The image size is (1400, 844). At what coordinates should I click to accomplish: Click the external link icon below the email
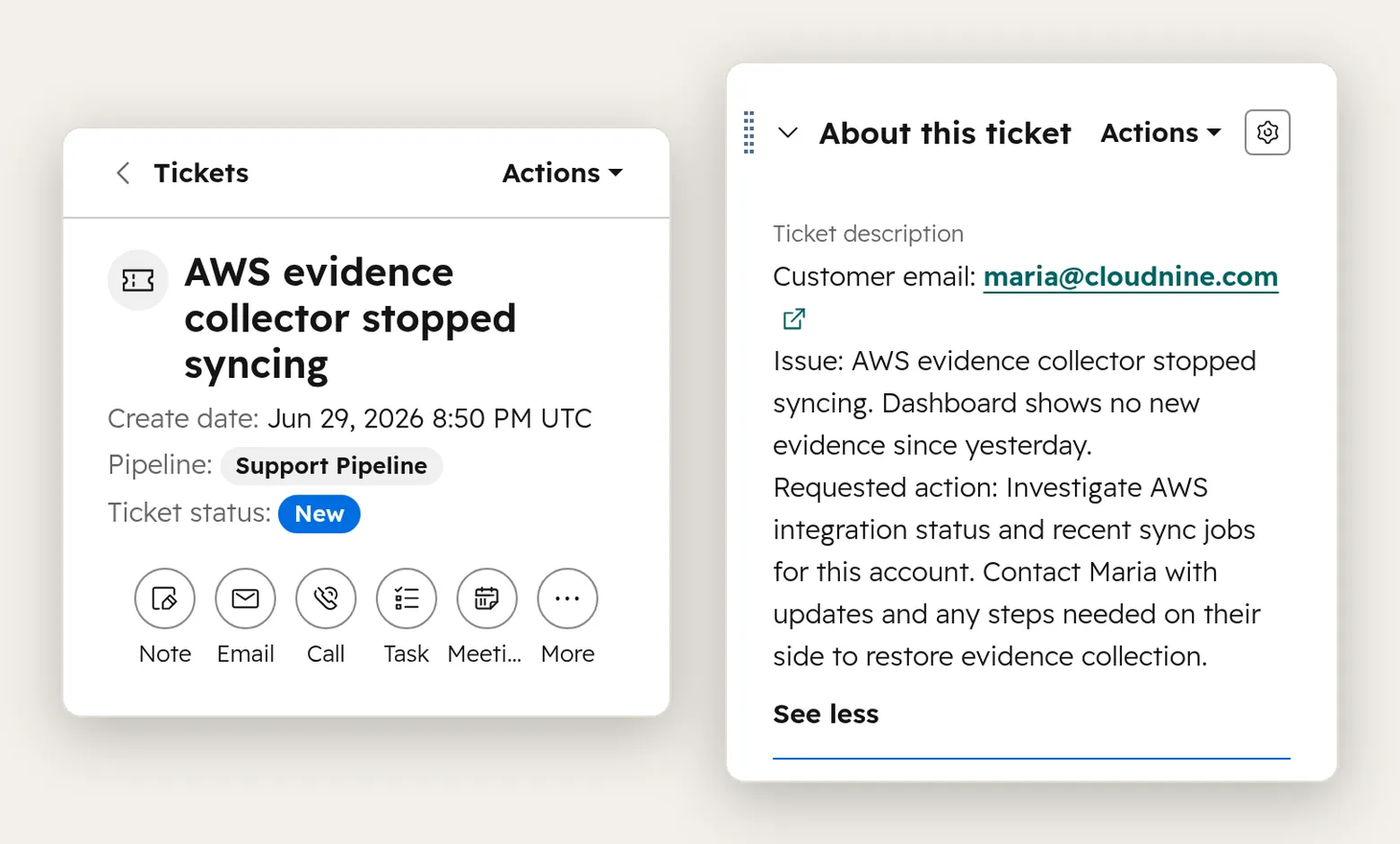tap(794, 319)
